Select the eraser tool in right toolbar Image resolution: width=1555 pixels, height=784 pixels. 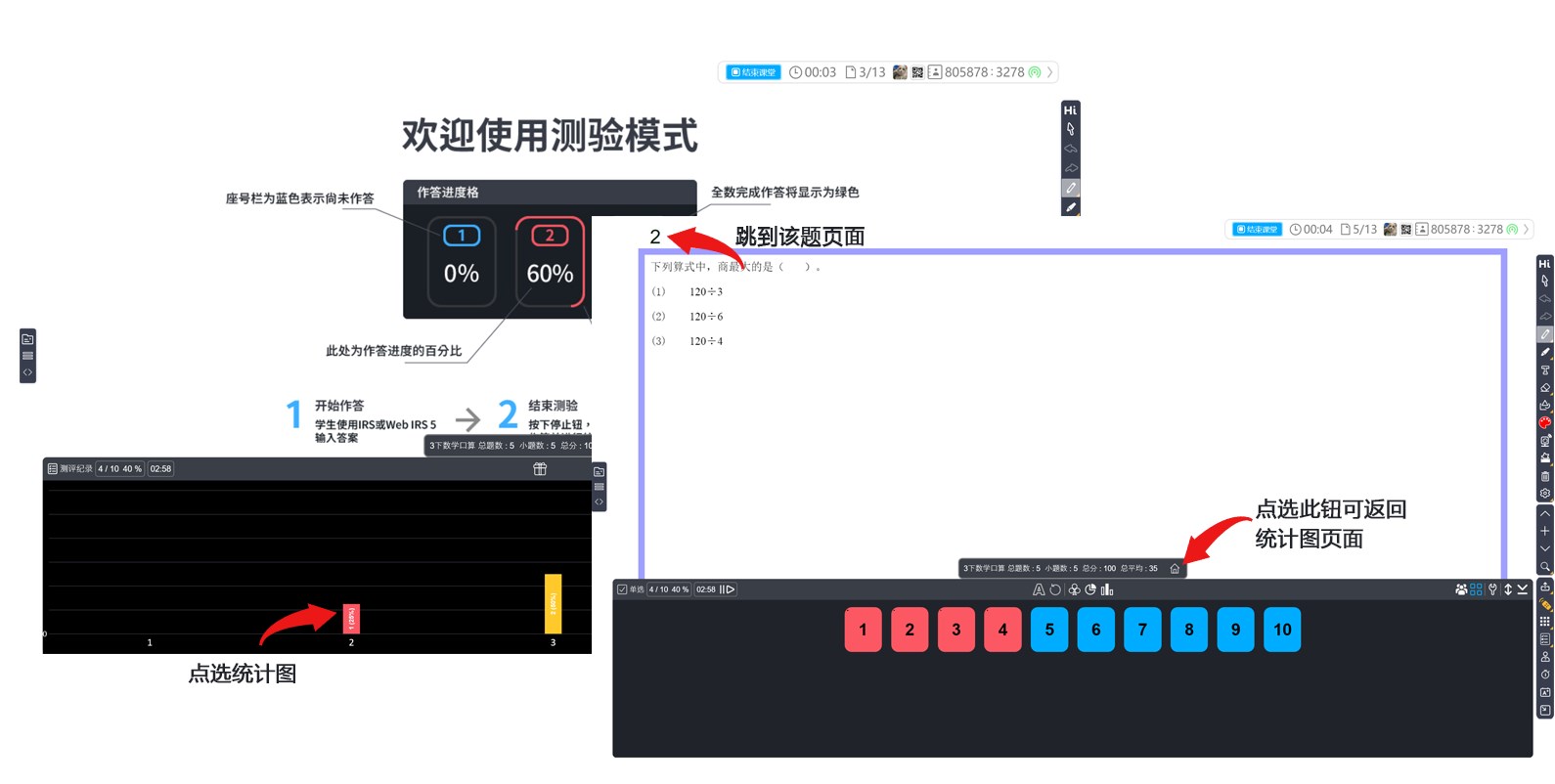tap(1545, 388)
